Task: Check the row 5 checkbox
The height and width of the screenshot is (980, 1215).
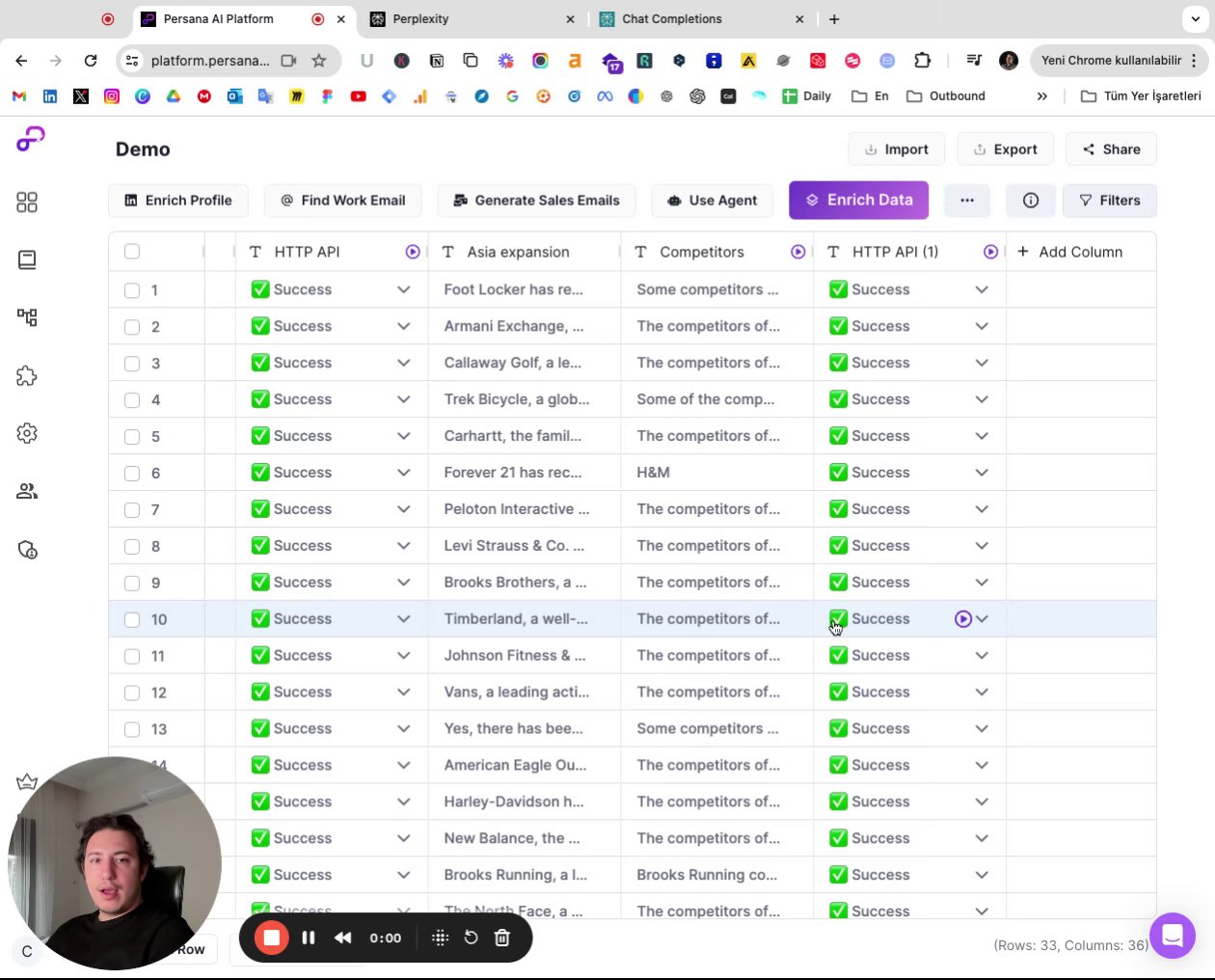Action: pos(132,437)
